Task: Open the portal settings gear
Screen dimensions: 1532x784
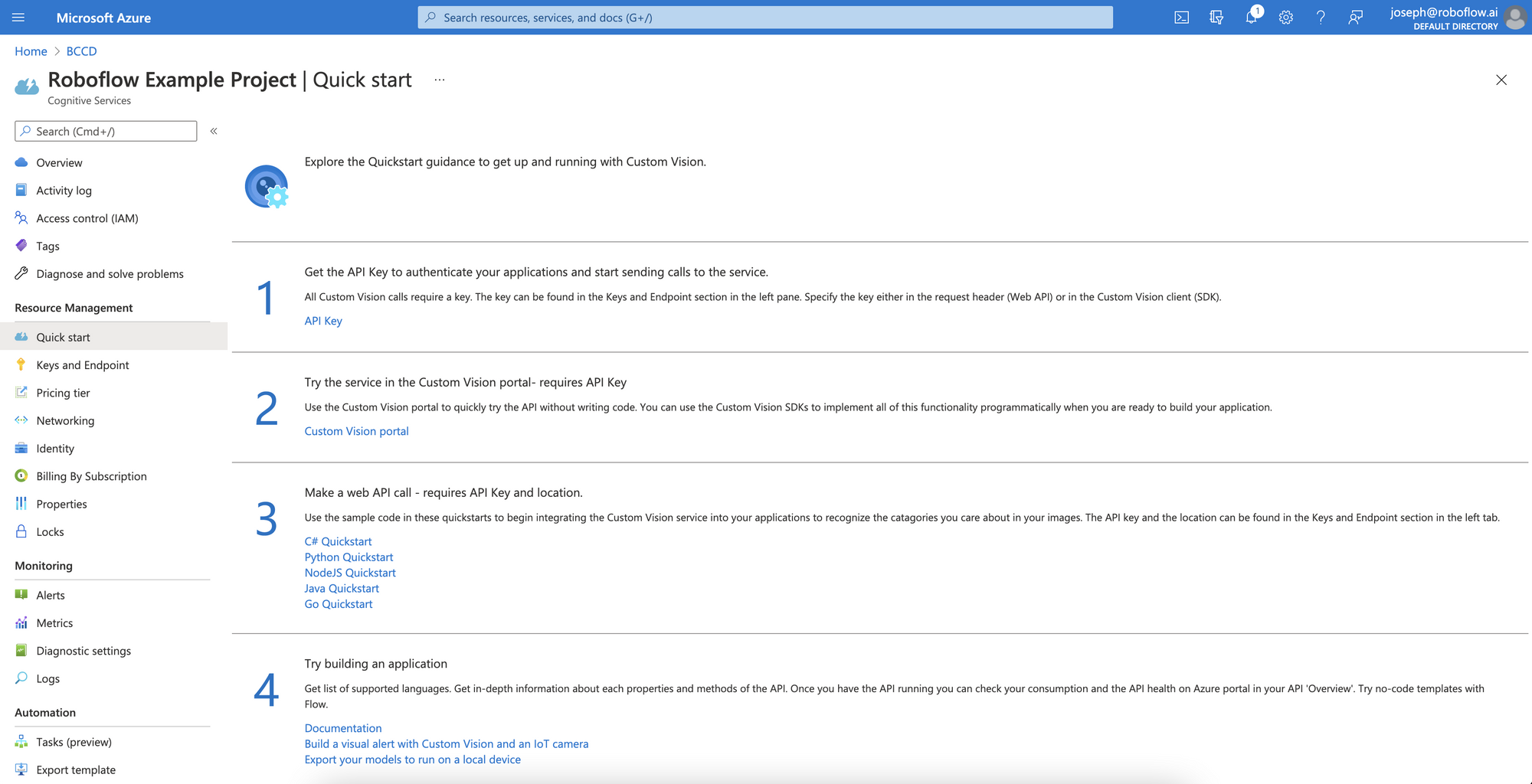Action: (x=1286, y=17)
